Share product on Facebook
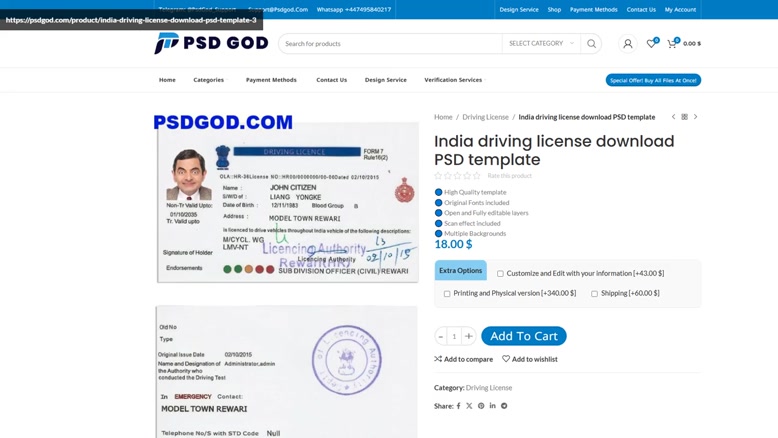 [458, 406]
